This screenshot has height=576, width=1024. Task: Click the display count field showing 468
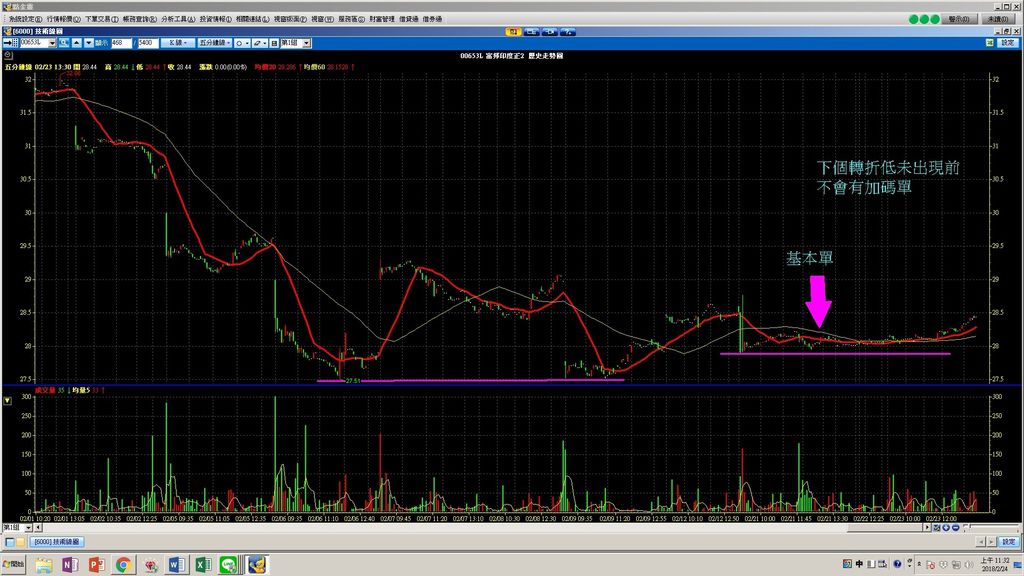pyautogui.click(x=121, y=42)
